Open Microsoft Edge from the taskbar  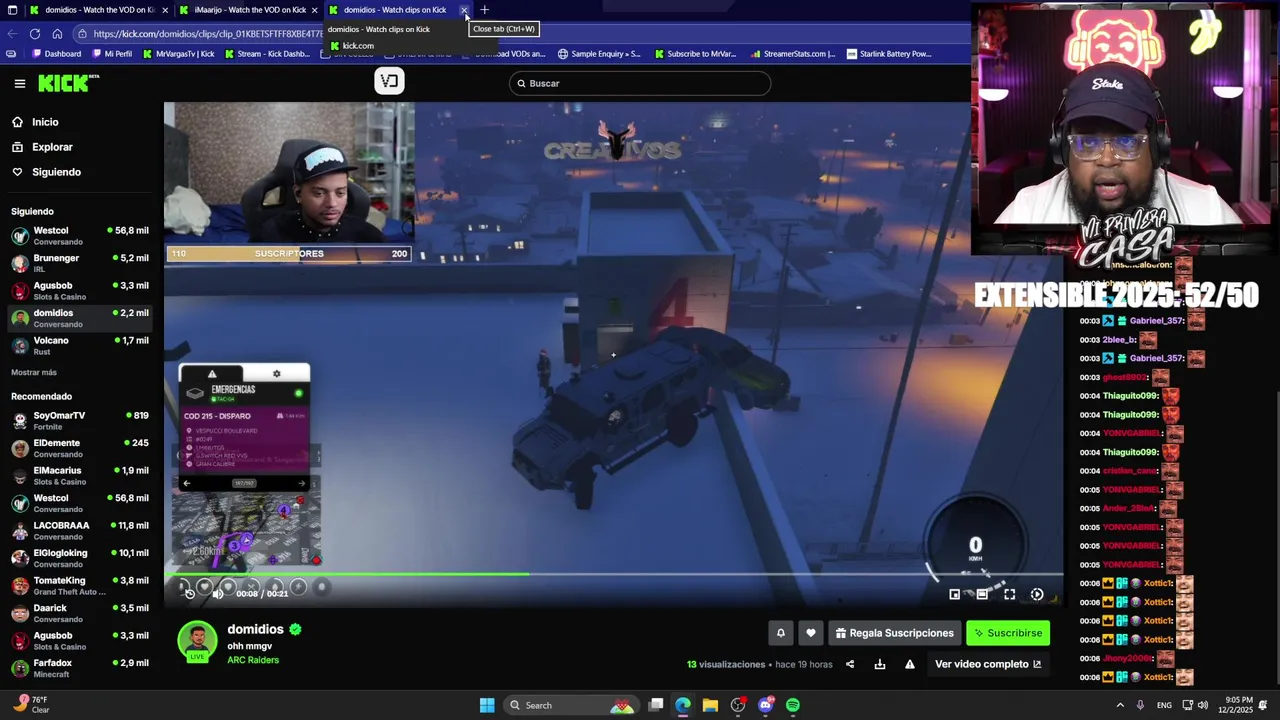(683, 705)
